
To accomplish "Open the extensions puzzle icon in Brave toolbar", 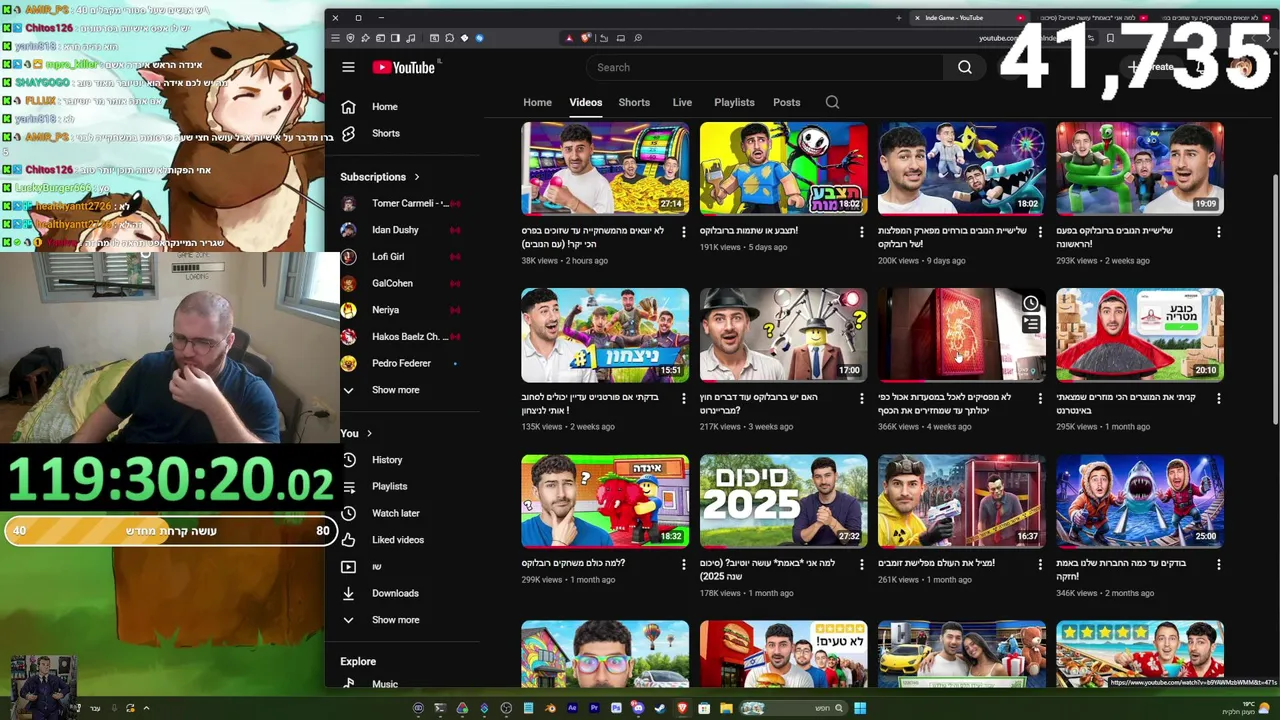I will coord(449,38).
